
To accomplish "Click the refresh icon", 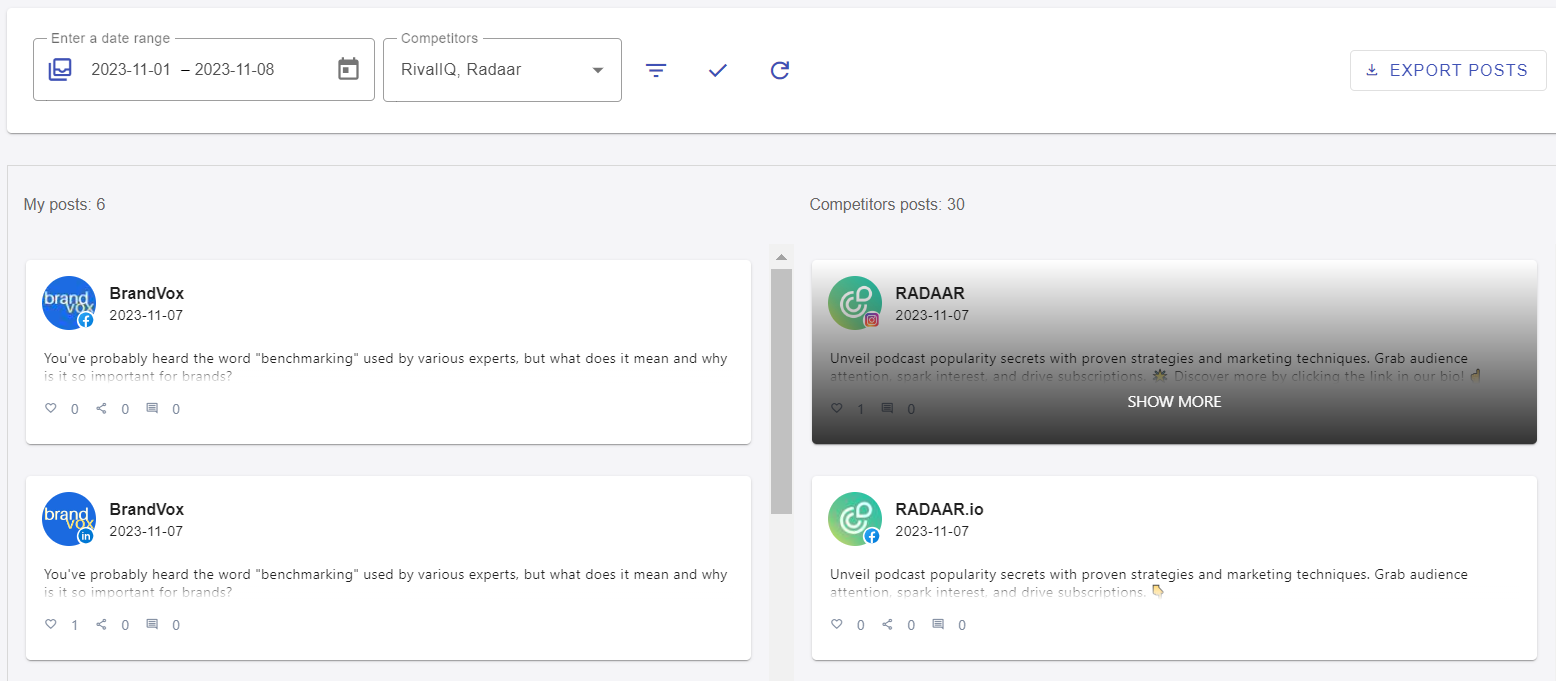I will [x=780, y=70].
